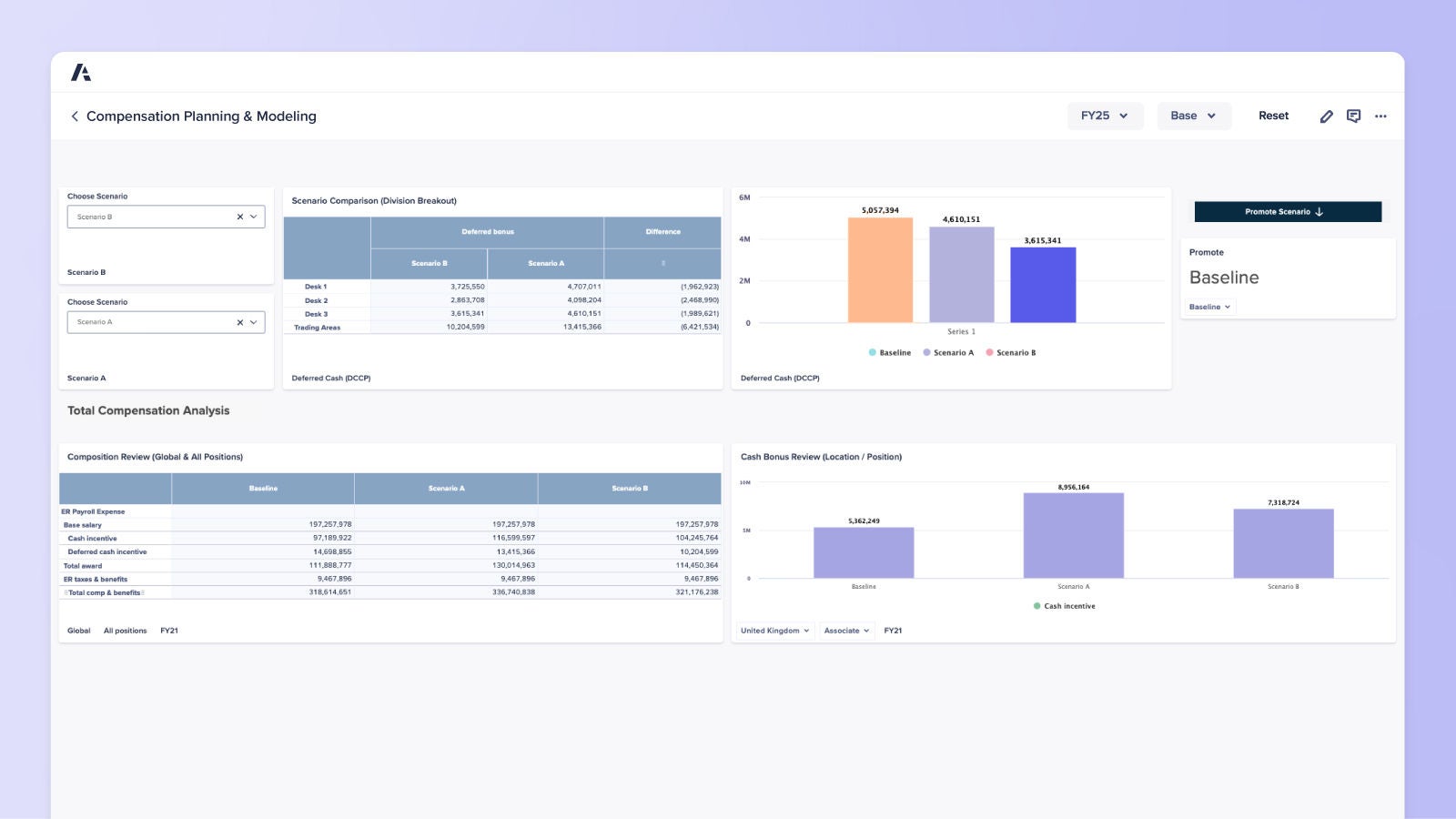
Task: Click the sort icon in the Difference column header
Action: point(662,263)
